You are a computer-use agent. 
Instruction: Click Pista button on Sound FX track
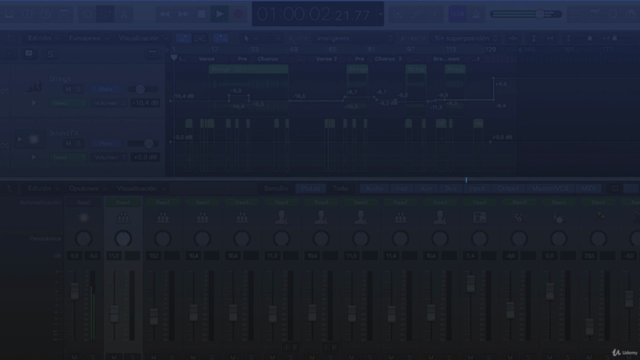105,143
